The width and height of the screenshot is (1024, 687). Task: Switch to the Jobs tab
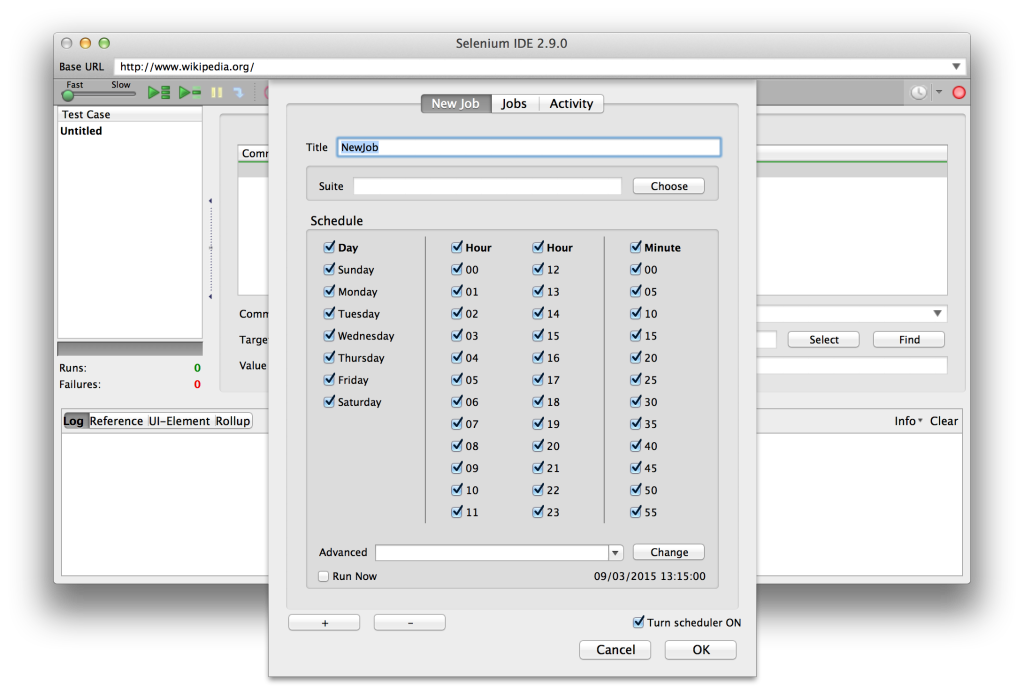pyautogui.click(x=515, y=104)
